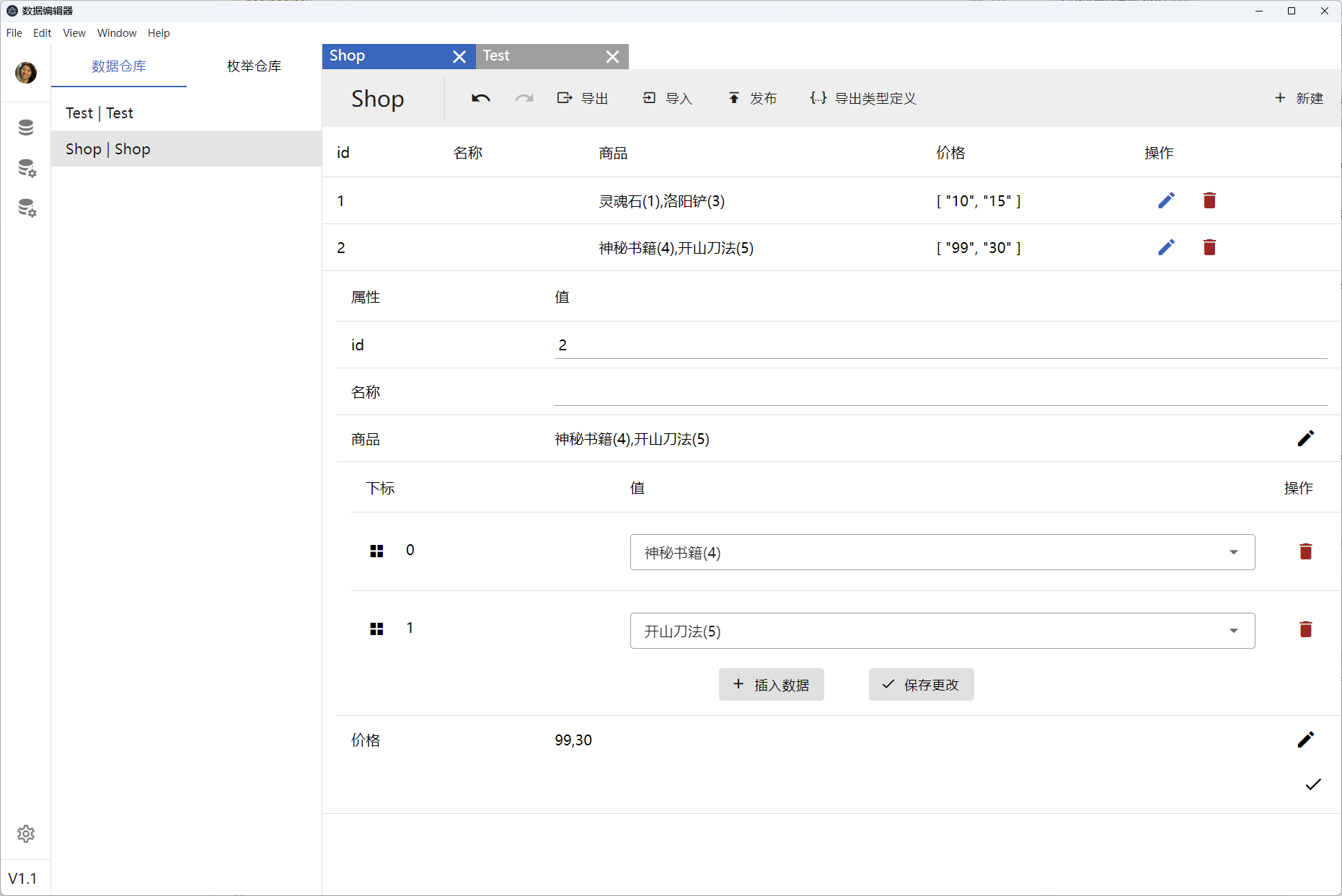Open the settings gear in sidebar
Image resolution: width=1342 pixels, height=896 pixels.
[26, 834]
